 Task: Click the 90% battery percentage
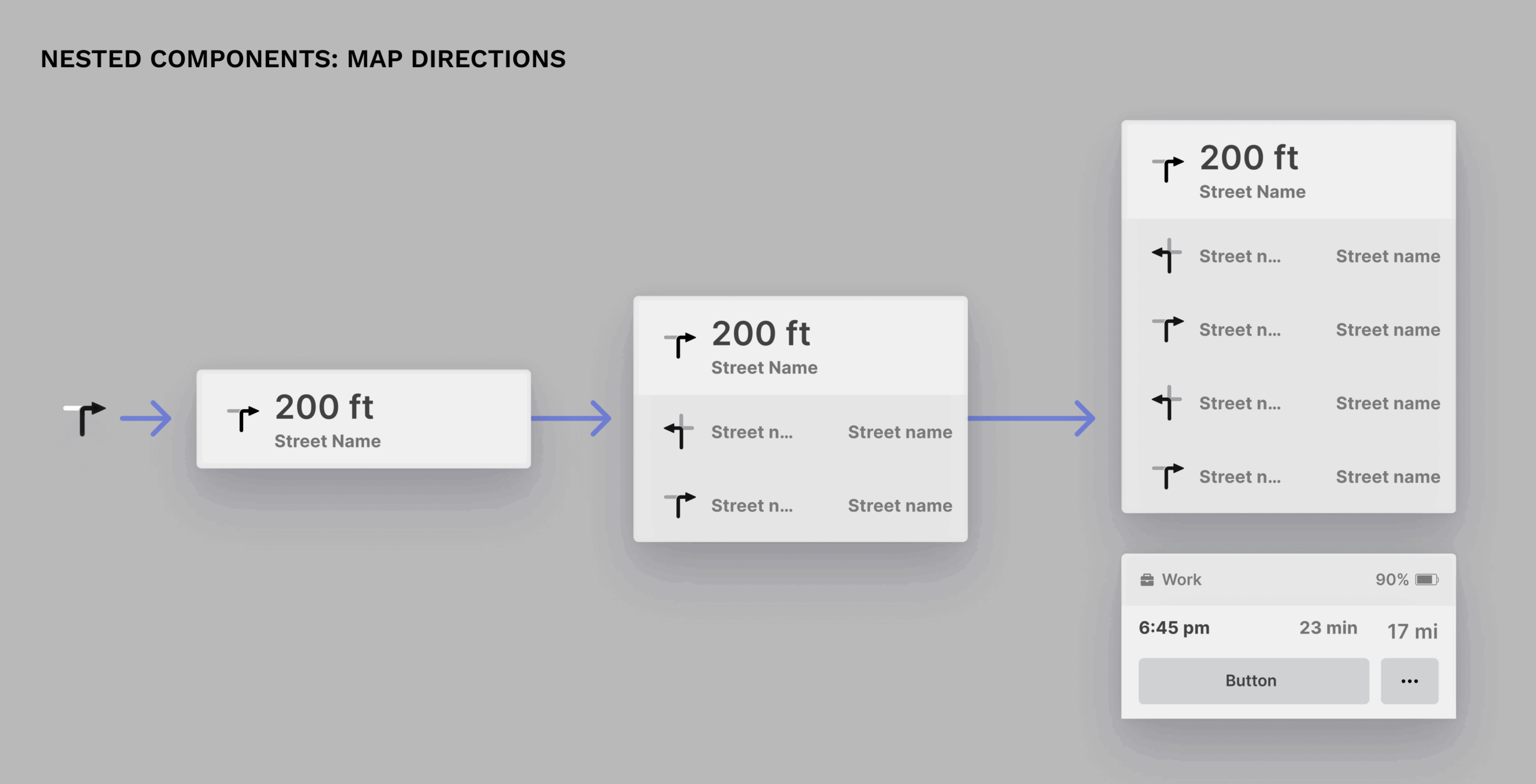[1392, 579]
